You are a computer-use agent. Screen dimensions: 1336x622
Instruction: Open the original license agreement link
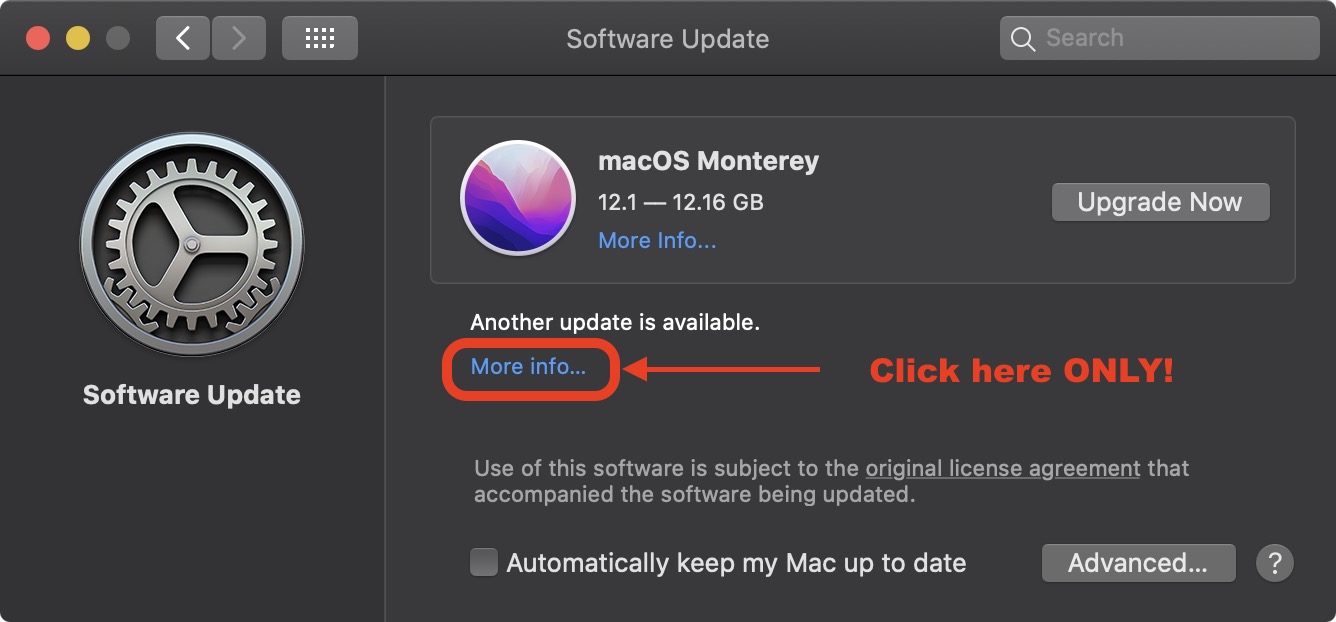1002,468
